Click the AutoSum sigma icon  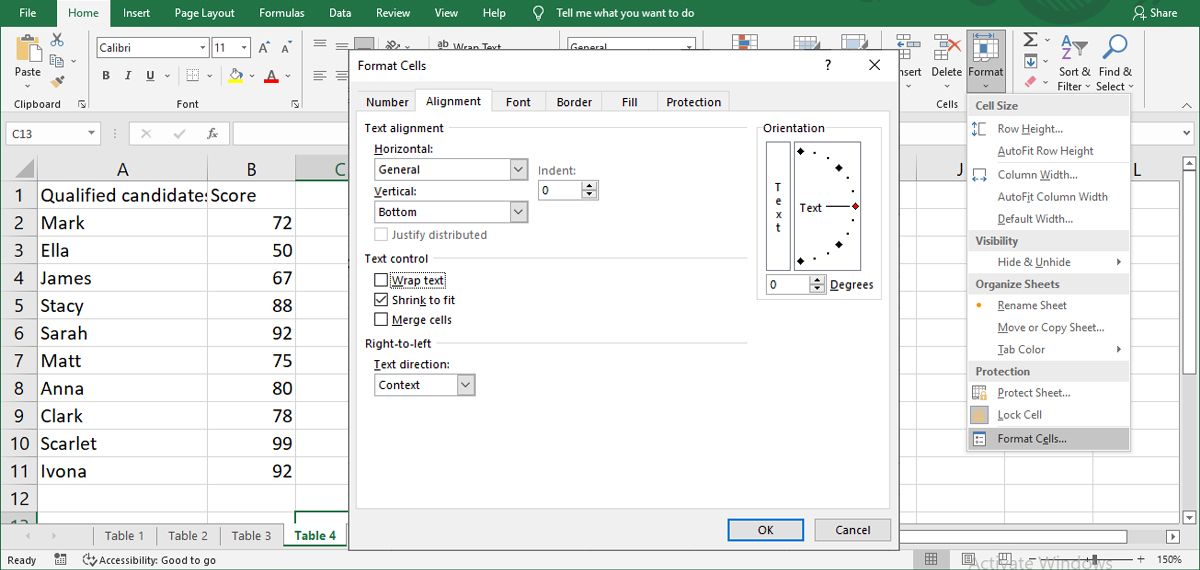pos(1030,40)
